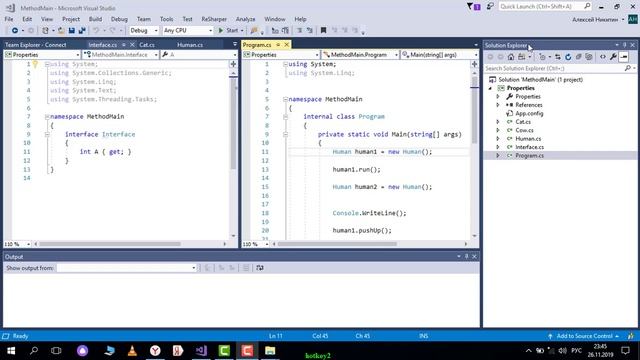The height and width of the screenshot is (360, 640).
Task: Toggle pin on Interface.cs tab
Action: point(124,44)
